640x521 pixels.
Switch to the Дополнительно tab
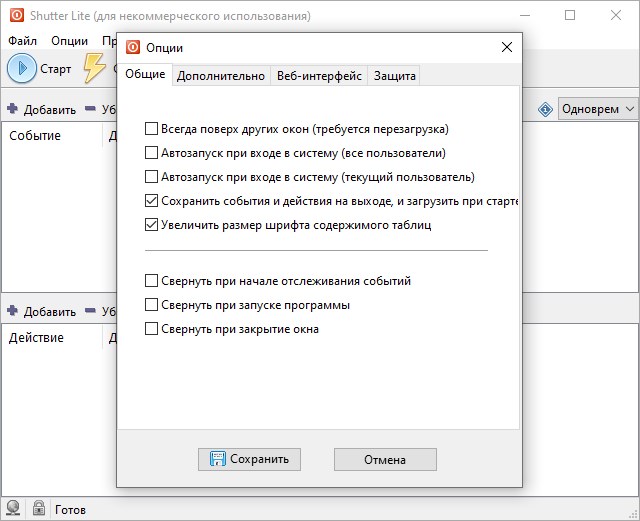pyautogui.click(x=221, y=76)
